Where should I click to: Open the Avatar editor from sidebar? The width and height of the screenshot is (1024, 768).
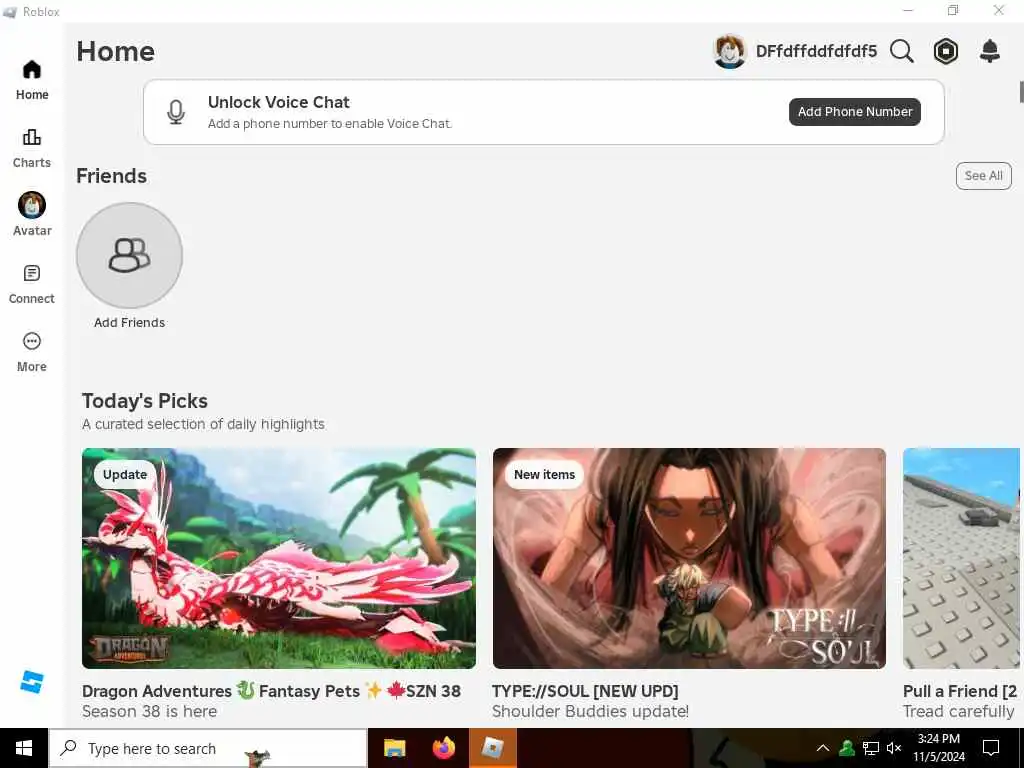(x=32, y=214)
